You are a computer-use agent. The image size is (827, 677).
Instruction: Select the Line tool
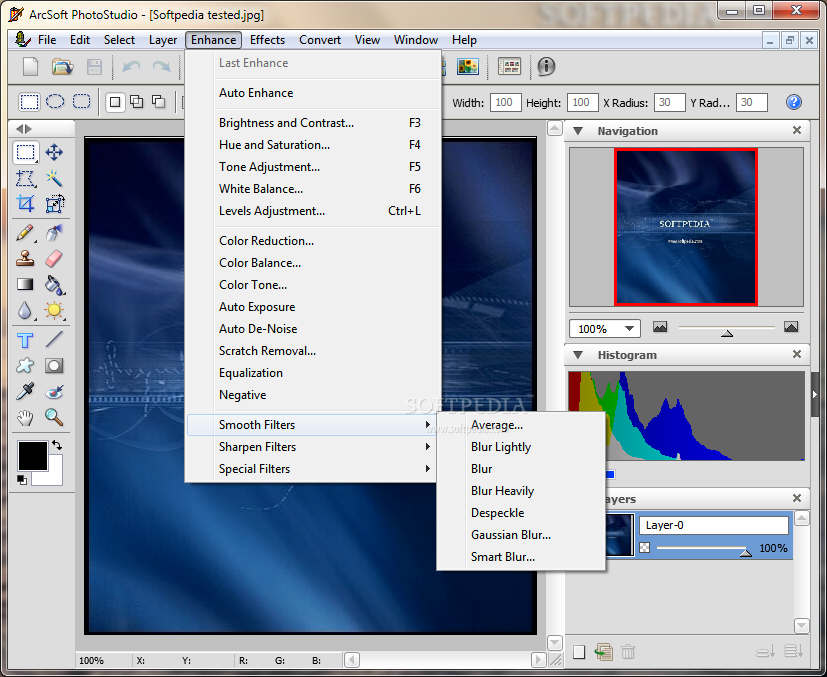[54, 340]
